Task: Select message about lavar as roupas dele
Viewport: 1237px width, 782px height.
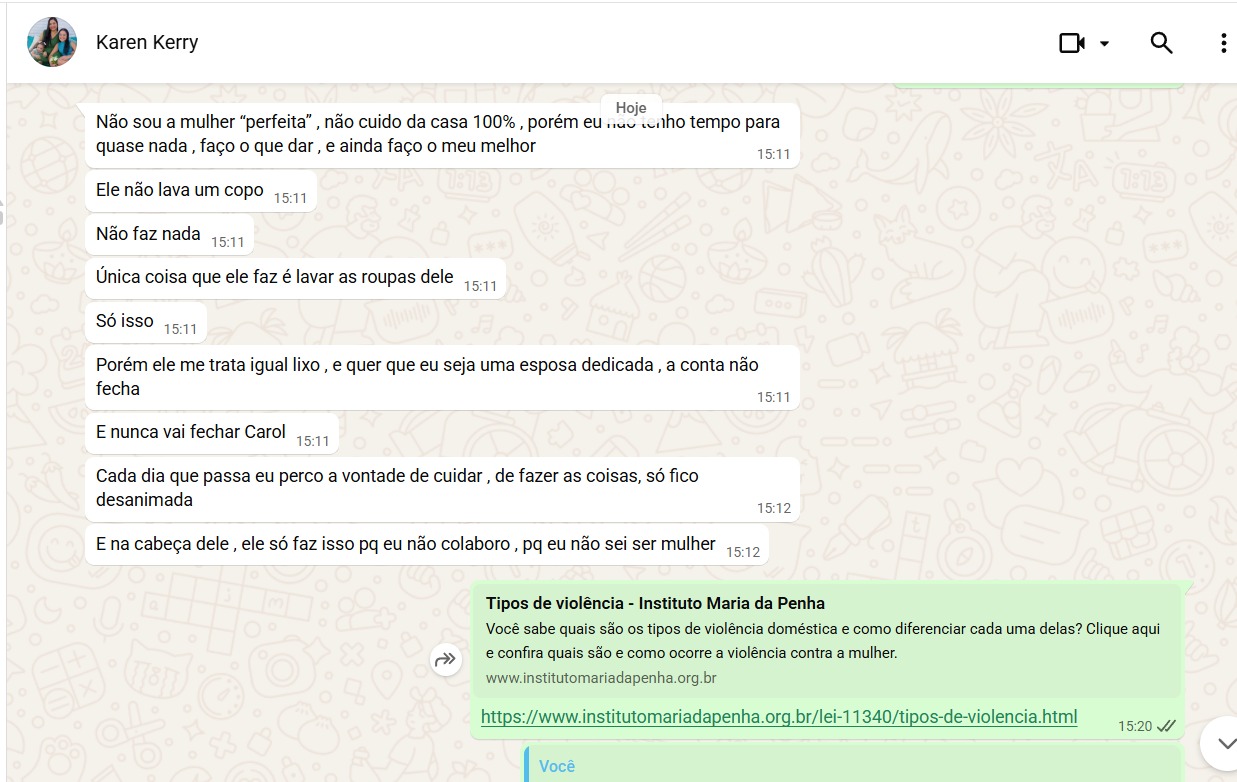Action: pos(275,277)
